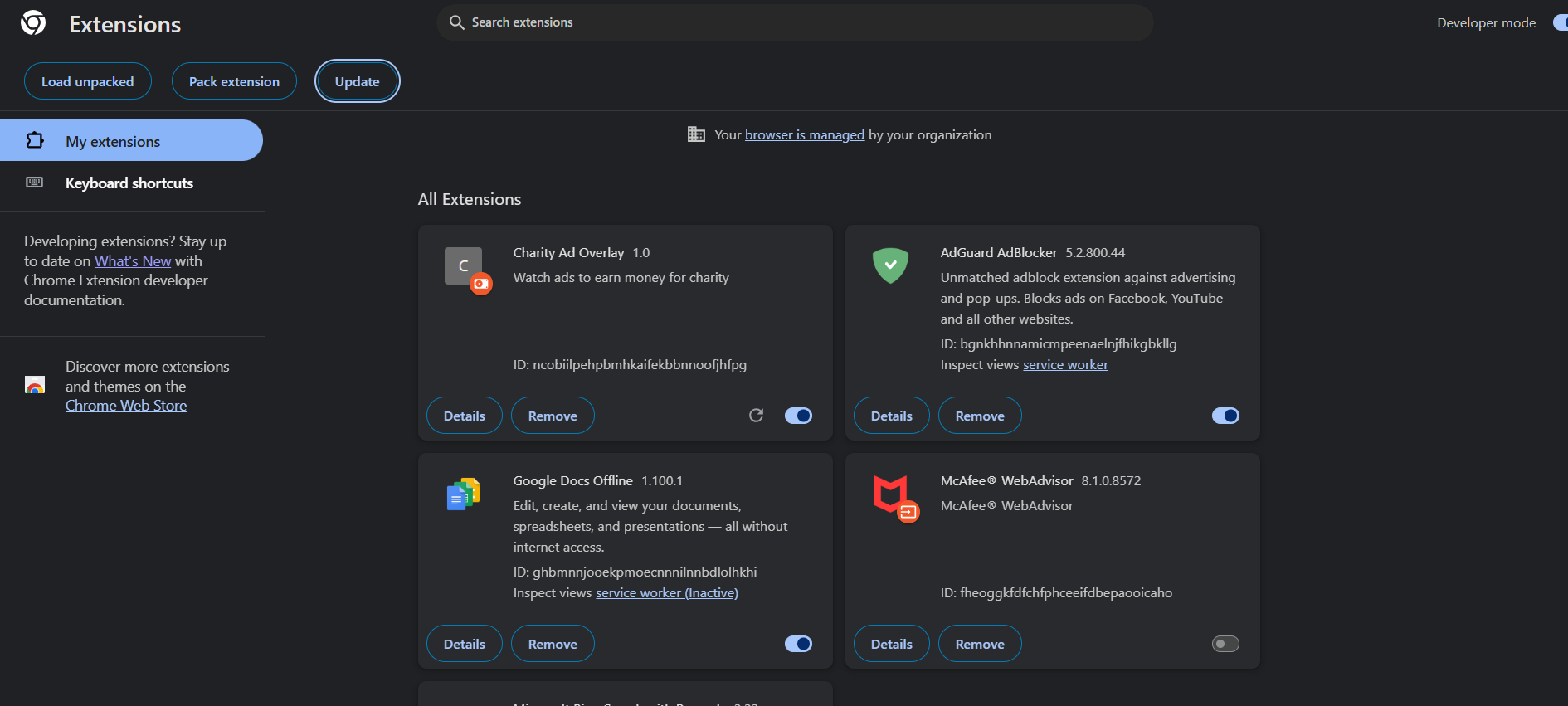Click Google Docs Offline version 1.100.1

click(662, 480)
